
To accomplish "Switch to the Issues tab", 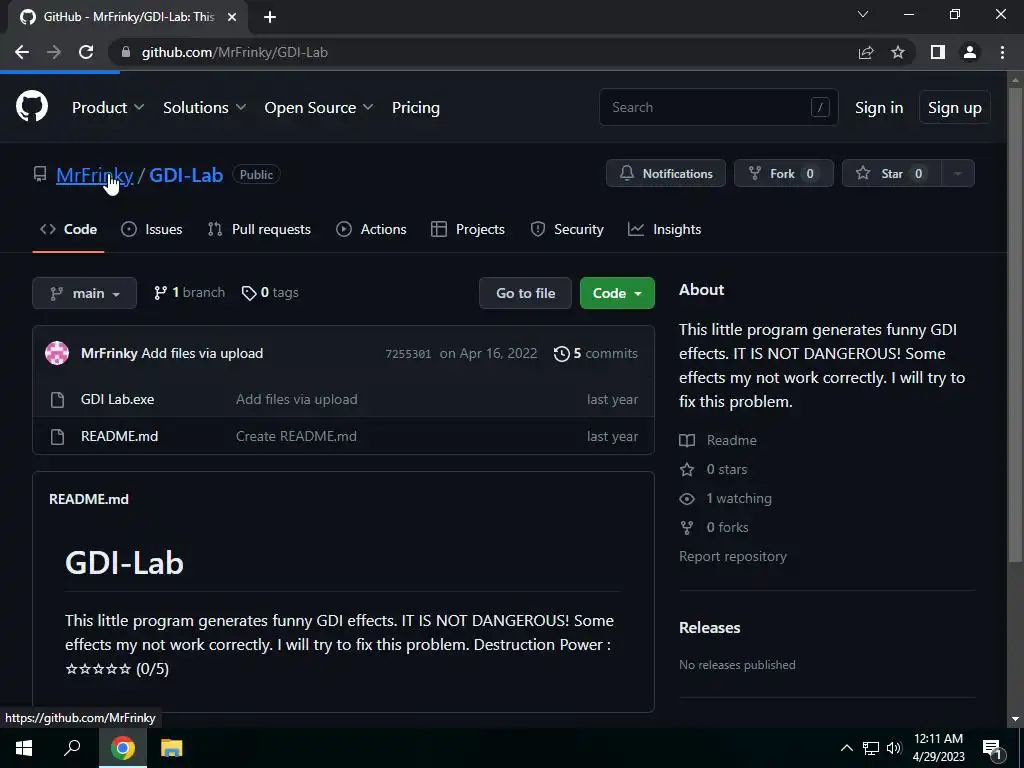I will coord(152,229).
